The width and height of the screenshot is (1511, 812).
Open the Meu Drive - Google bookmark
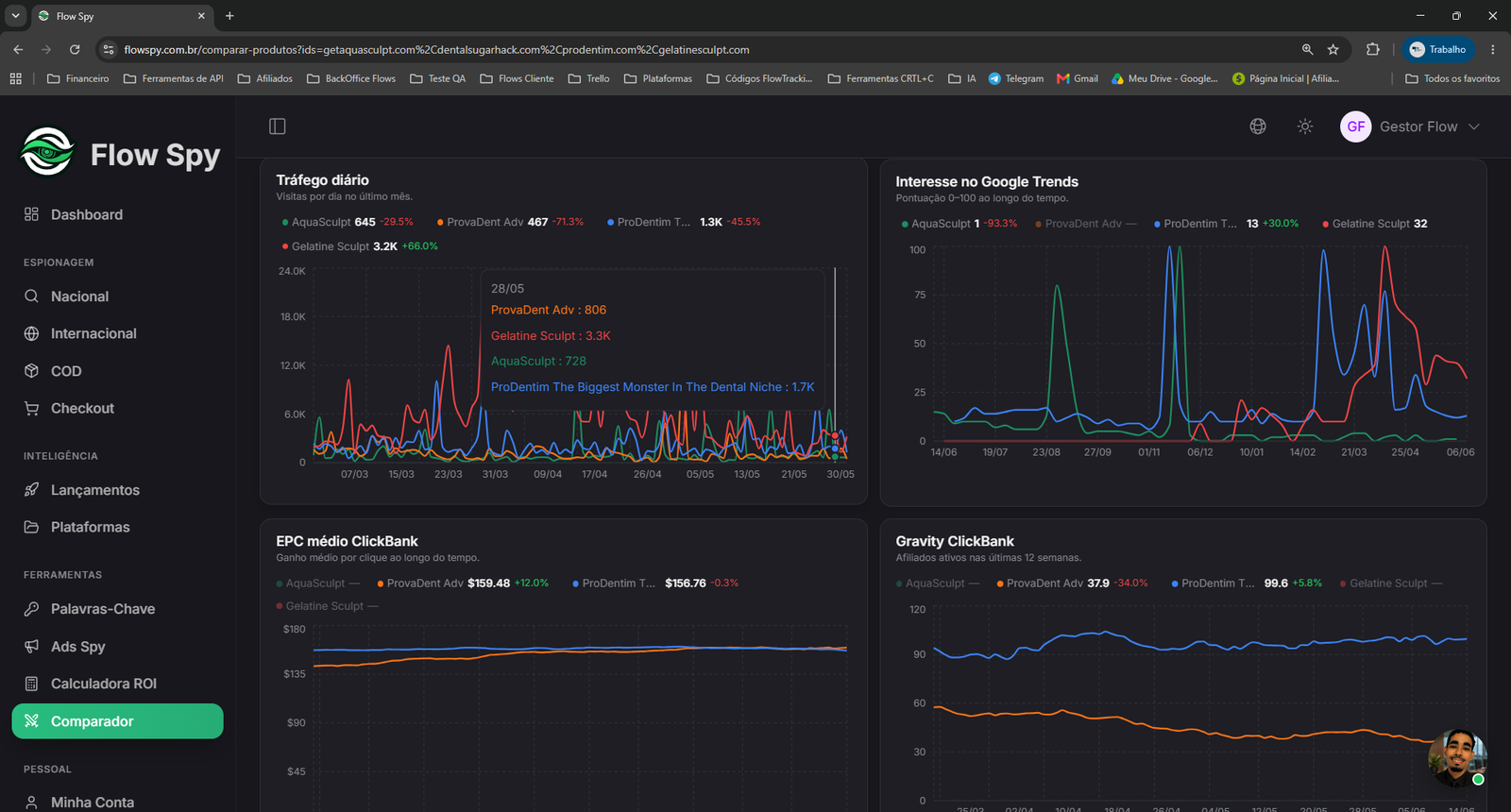pyautogui.click(x=1165, y=78)
